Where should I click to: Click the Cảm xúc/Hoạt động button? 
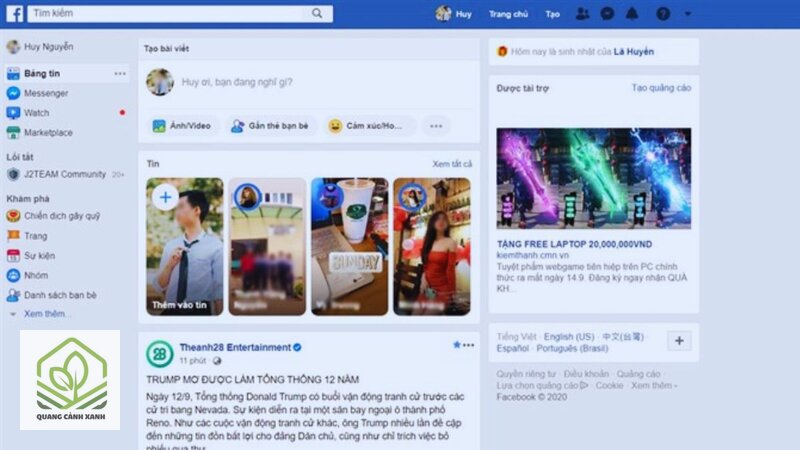tap(369, 126)
